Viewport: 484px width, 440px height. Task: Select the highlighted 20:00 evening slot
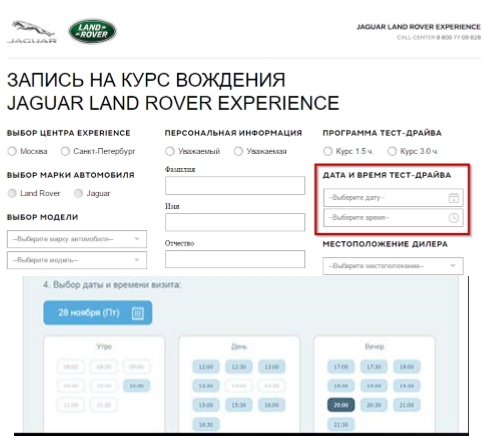click(x=341, y=405)
